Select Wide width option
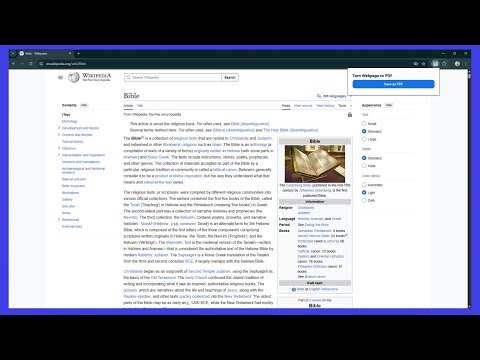Viewport: 480px width, 360px height. 364,166
